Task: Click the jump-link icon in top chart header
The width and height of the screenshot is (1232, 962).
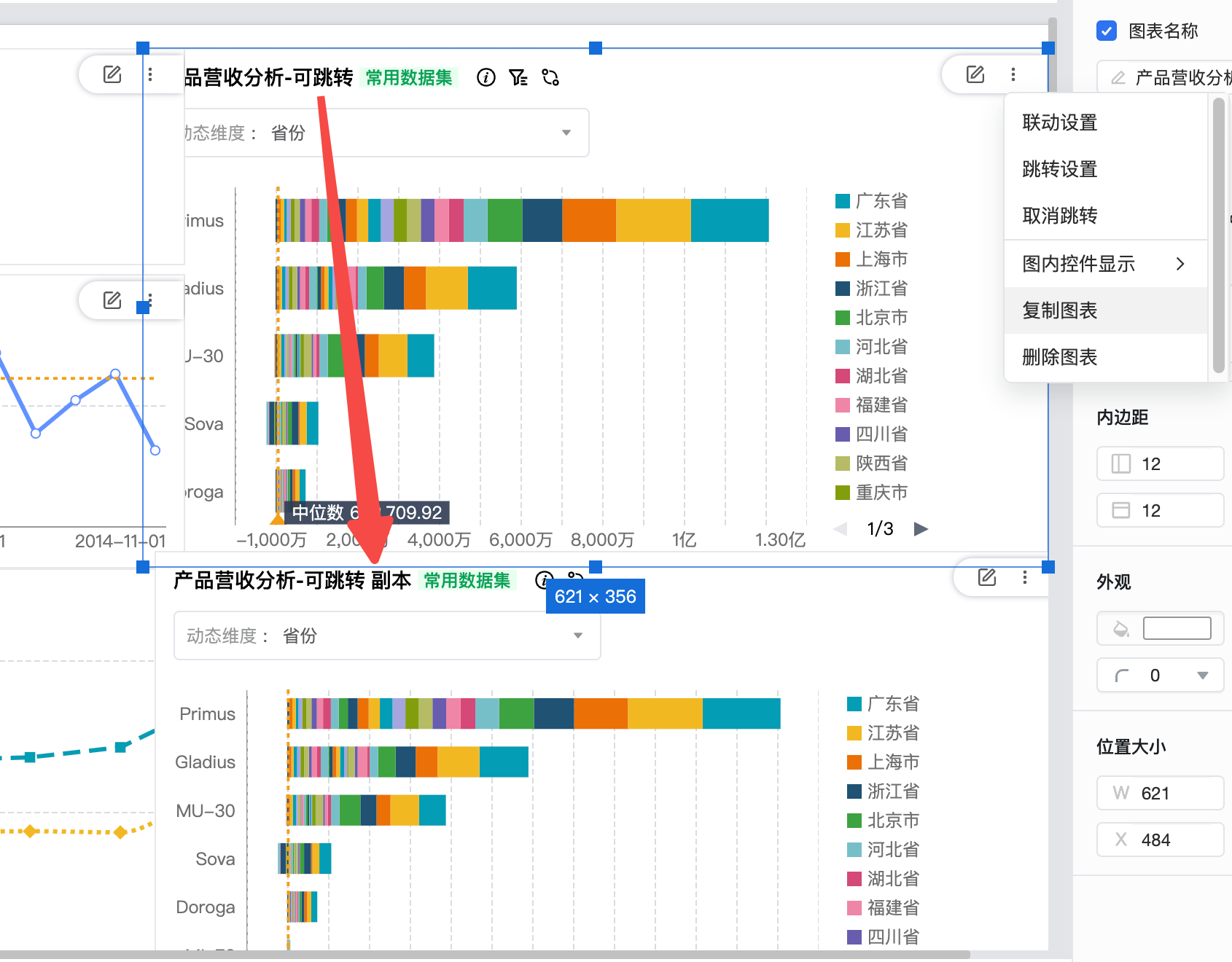Action: pos(550,77)
